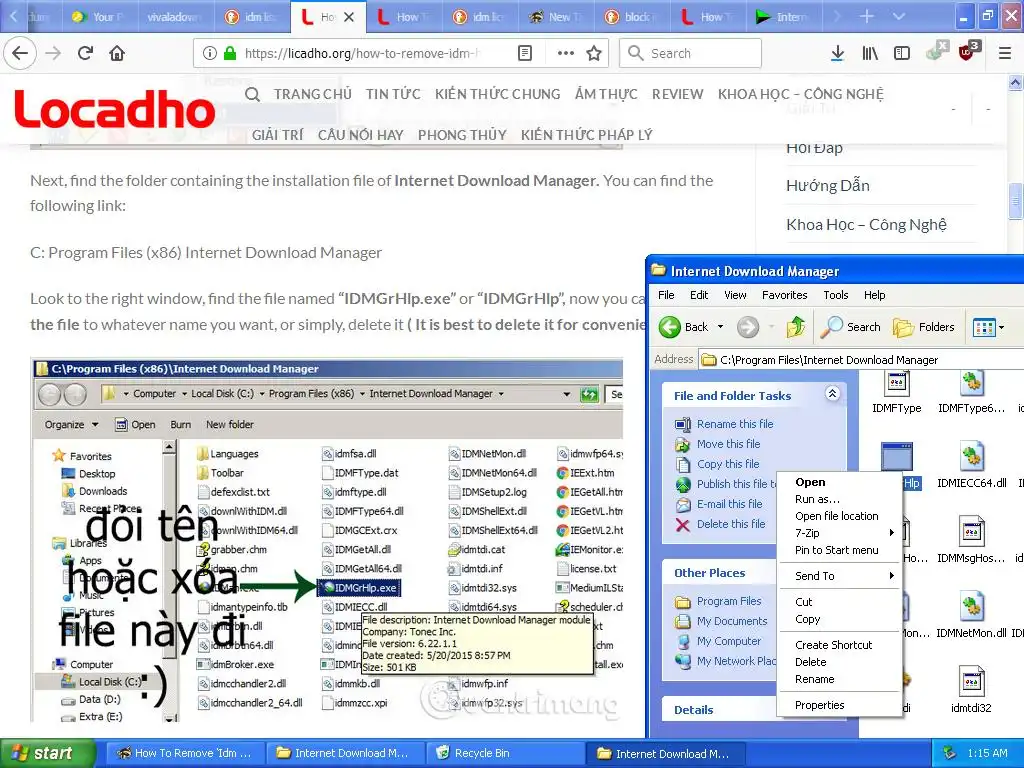Click the Firefox back arrow button
Viewport: 1024px width, 768px height.
(20, 53)
